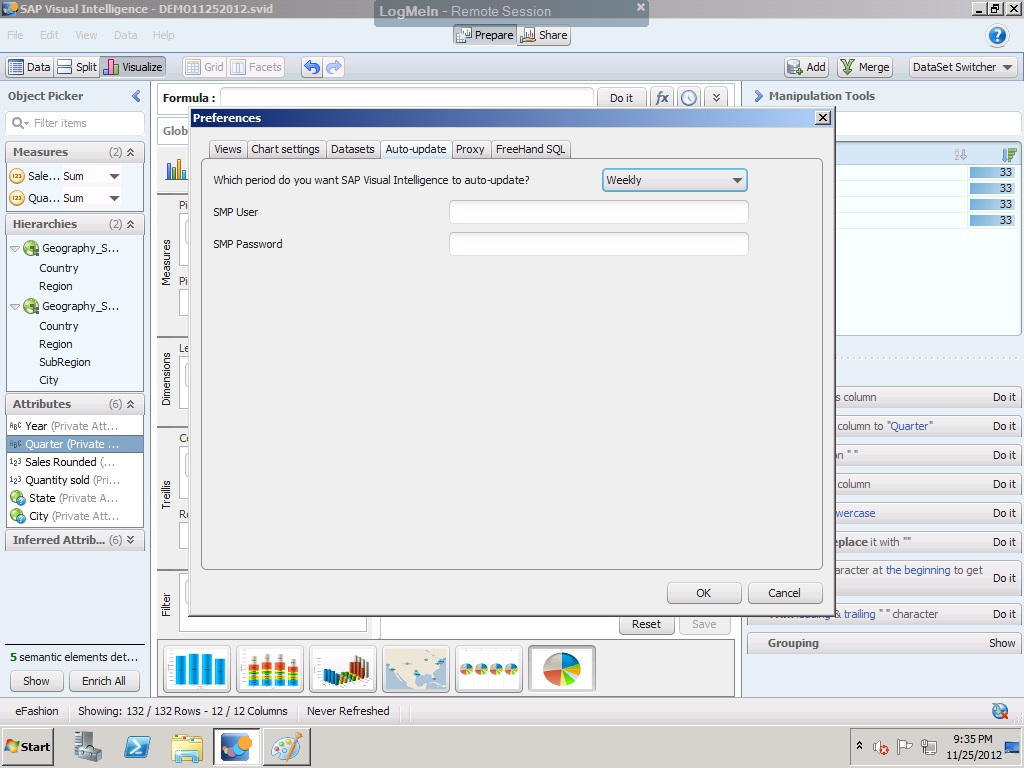Open the Datasets preferences tab
This screenshot has height=768, width=1024.
[x=353, y=150]
